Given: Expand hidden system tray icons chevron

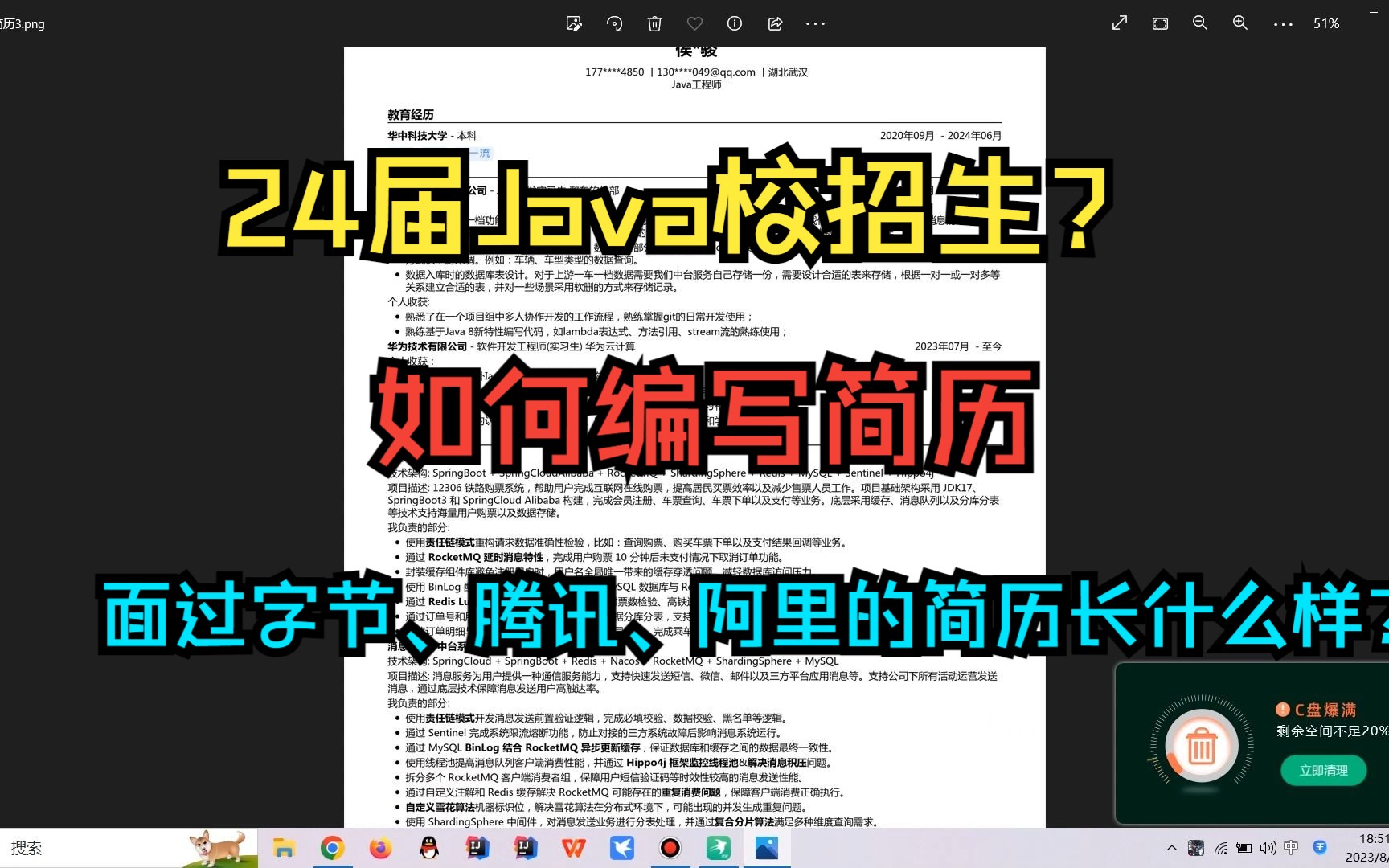Looking at the screenshot, I should [x=1172, y=848].
